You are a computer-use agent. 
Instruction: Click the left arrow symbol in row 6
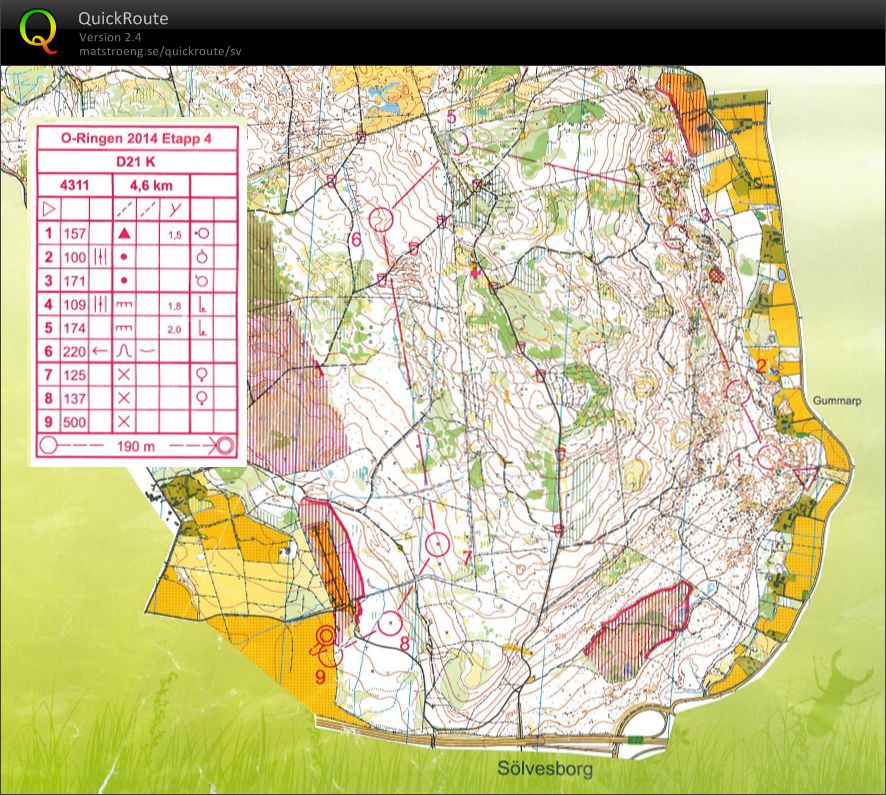tap(100, 351)
